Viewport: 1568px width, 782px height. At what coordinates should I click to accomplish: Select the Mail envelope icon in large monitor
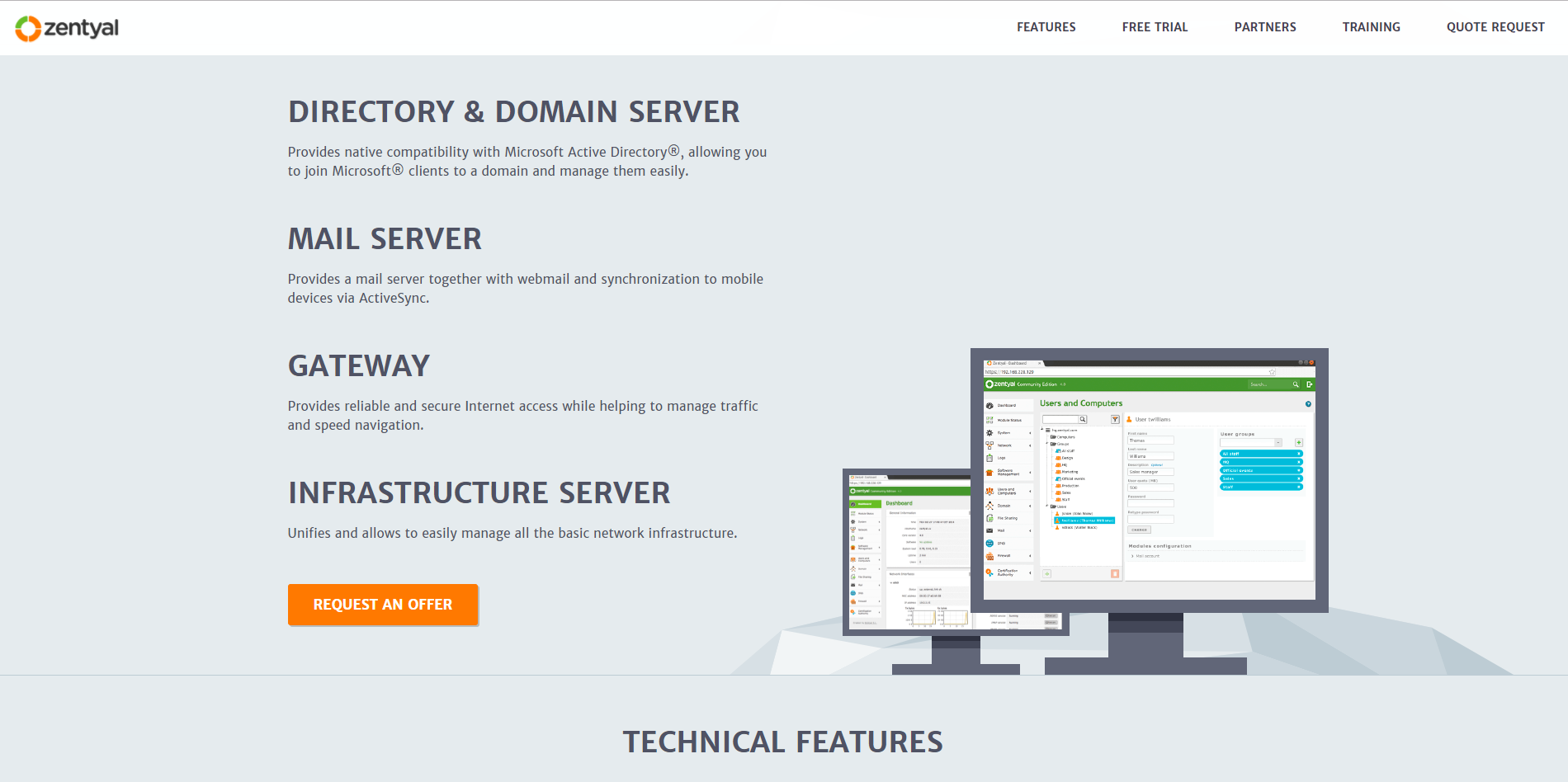pos(989,530)
